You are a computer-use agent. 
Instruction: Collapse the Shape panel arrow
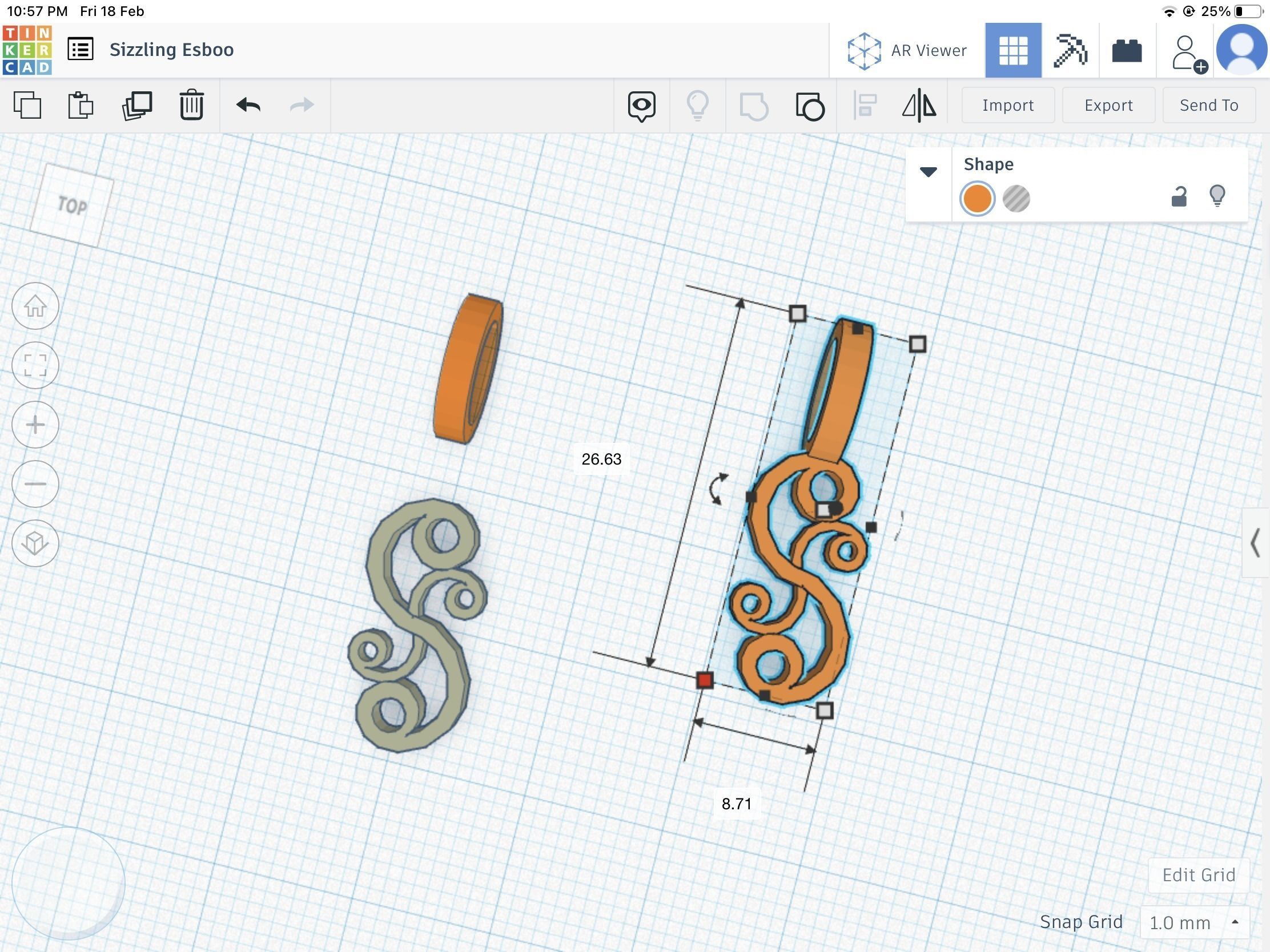point(929,172)
